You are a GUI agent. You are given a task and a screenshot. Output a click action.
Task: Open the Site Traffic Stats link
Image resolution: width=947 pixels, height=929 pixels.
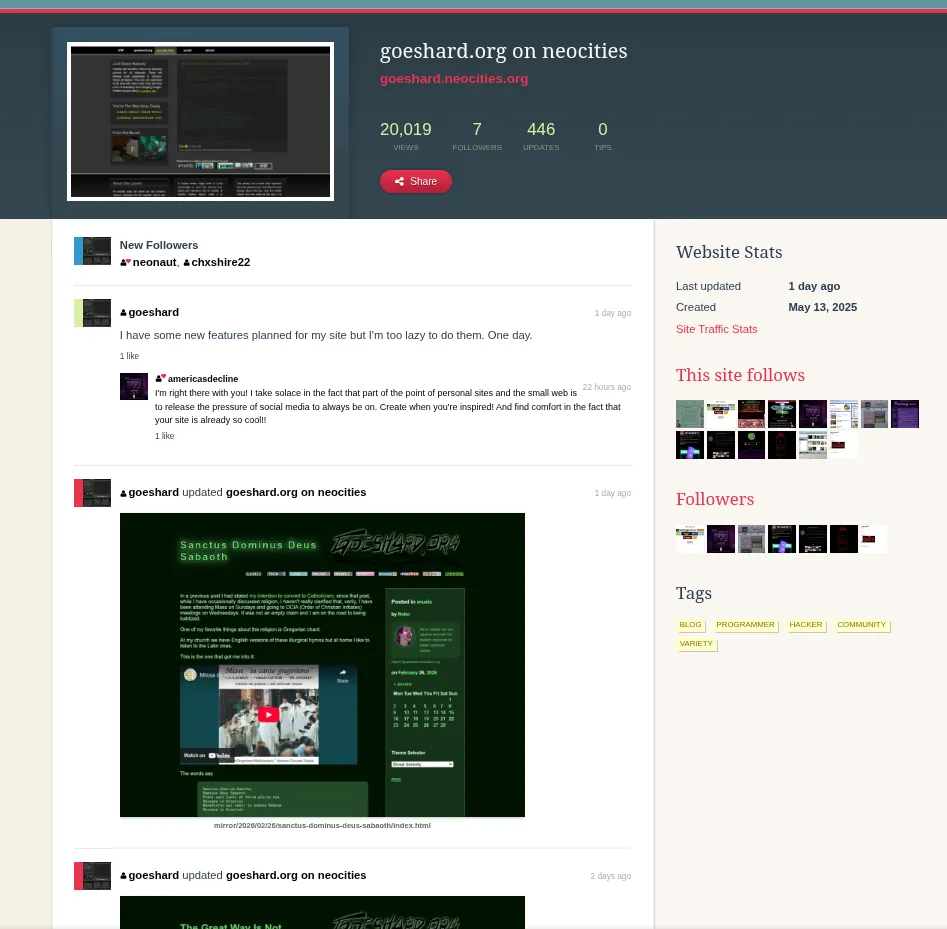(x=716, y=329)
